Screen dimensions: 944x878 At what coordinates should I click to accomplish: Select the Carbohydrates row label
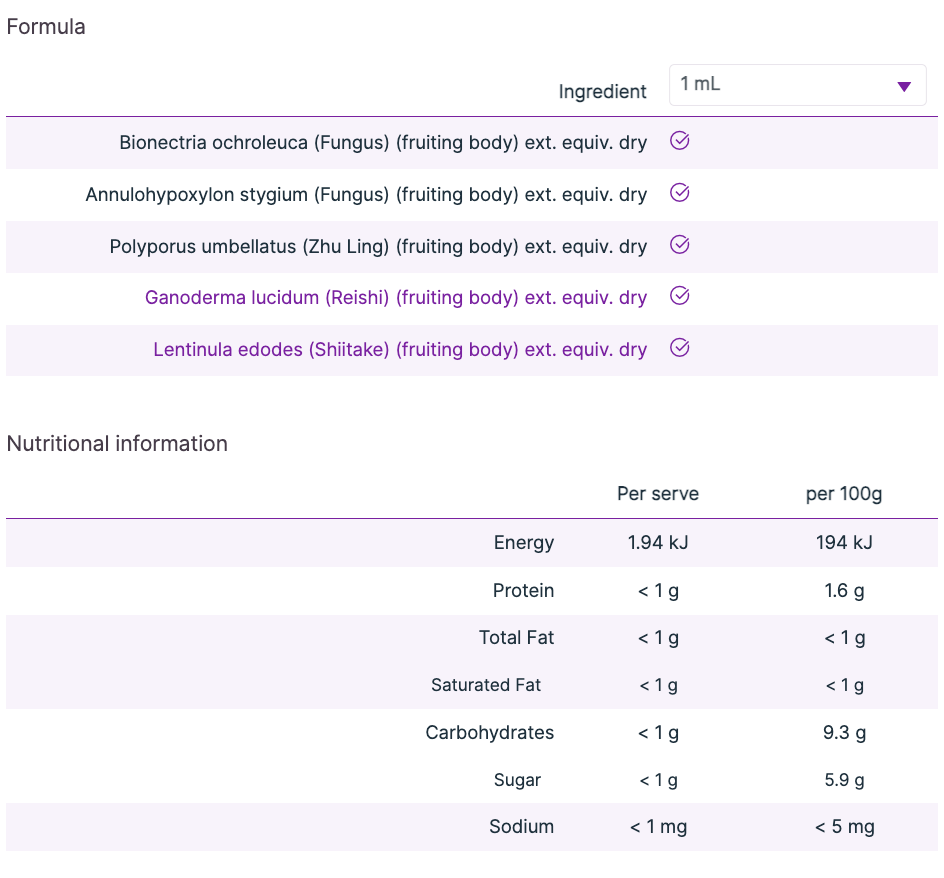[489, 733]
